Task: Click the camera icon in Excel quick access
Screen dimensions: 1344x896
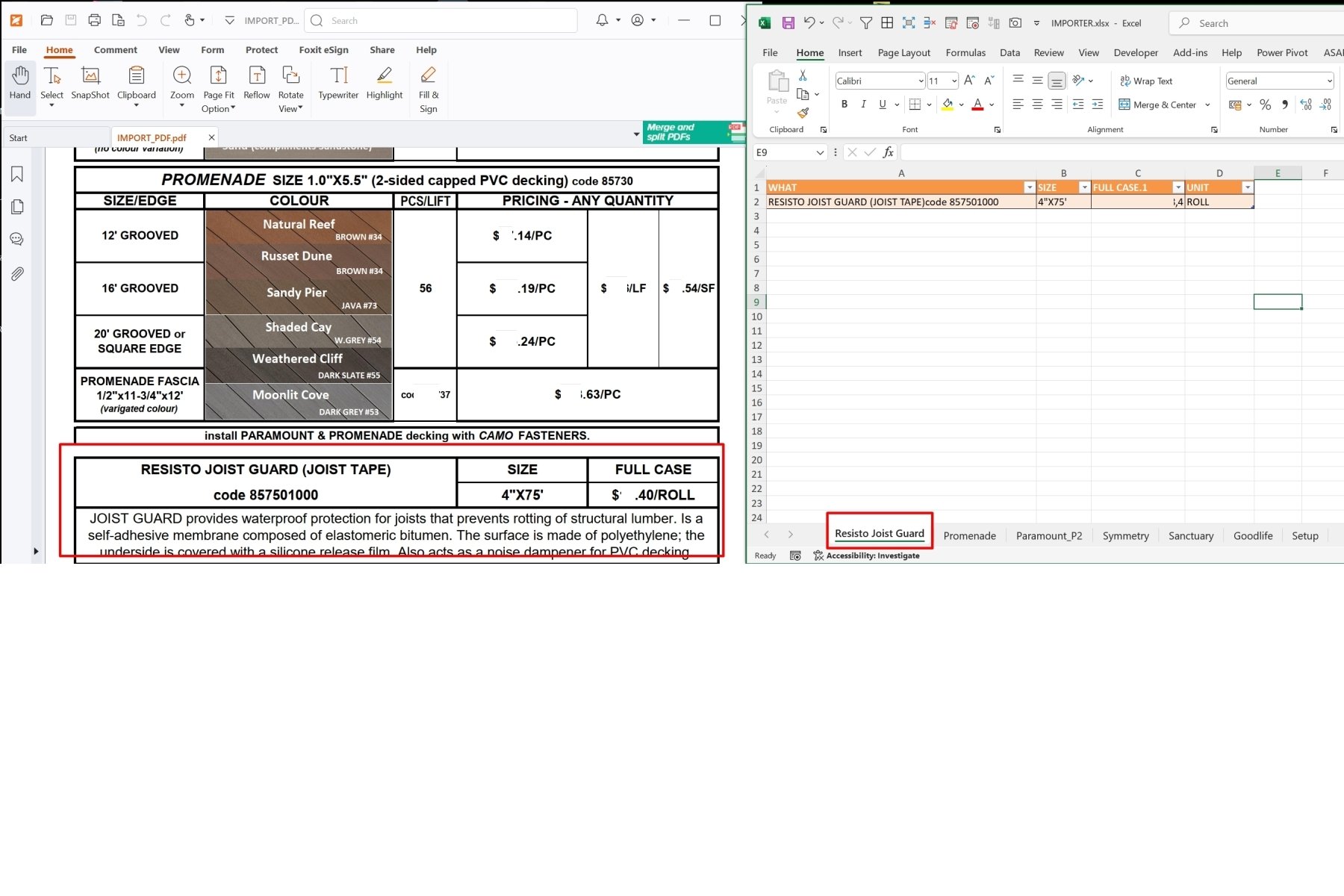Action: 1015,23
